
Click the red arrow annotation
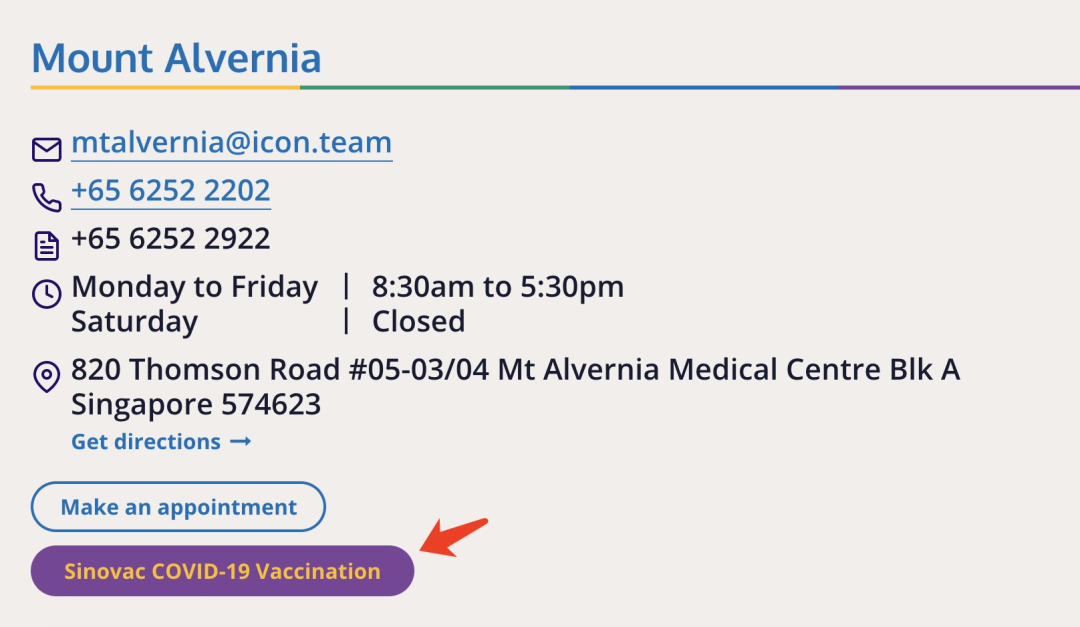[454, 537]
